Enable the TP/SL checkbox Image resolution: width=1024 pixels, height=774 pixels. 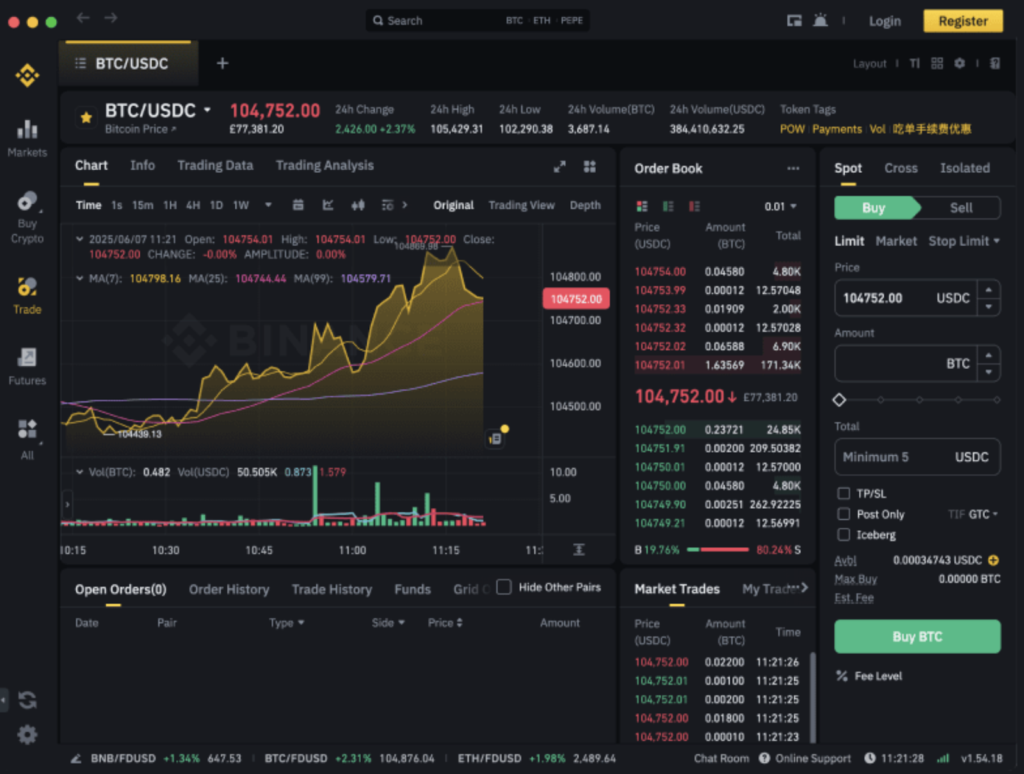click(844, 494)
